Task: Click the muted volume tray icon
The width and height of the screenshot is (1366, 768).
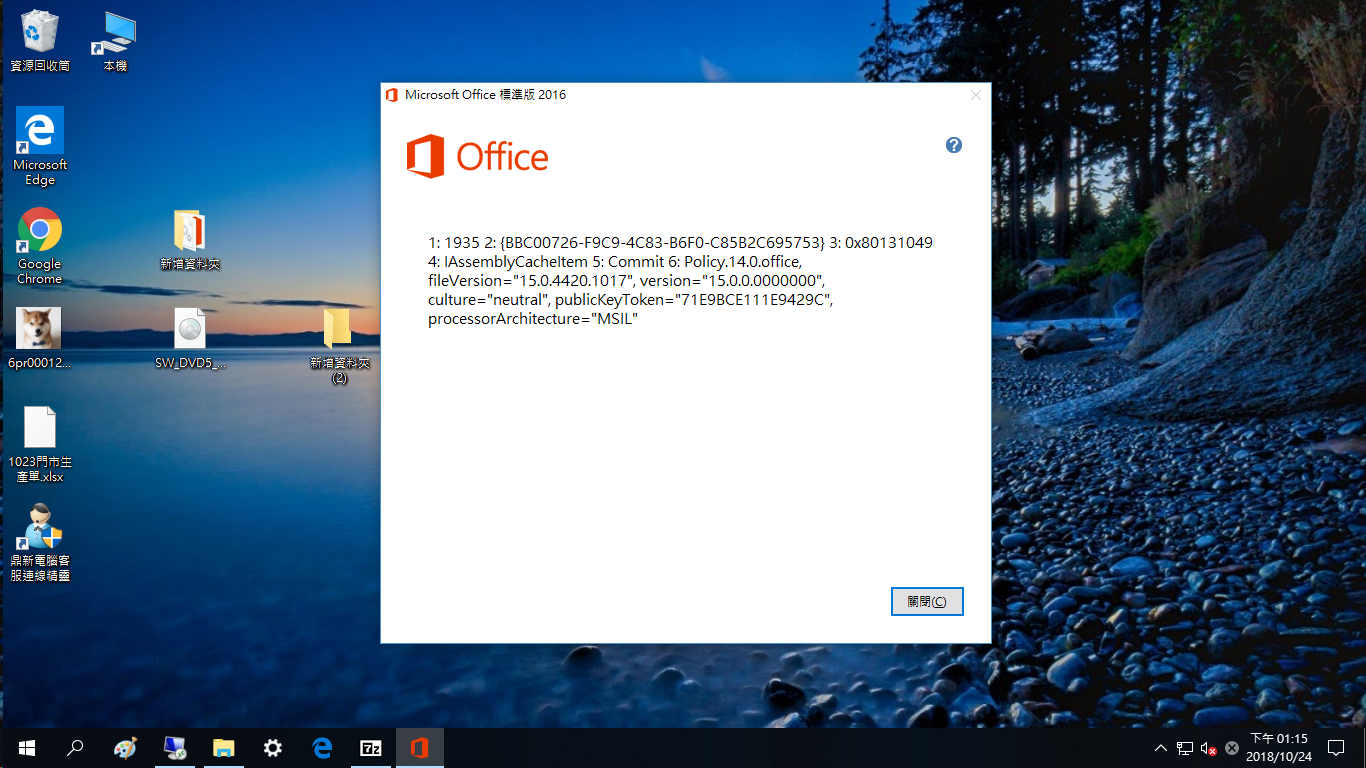Action: [1209, 748]
